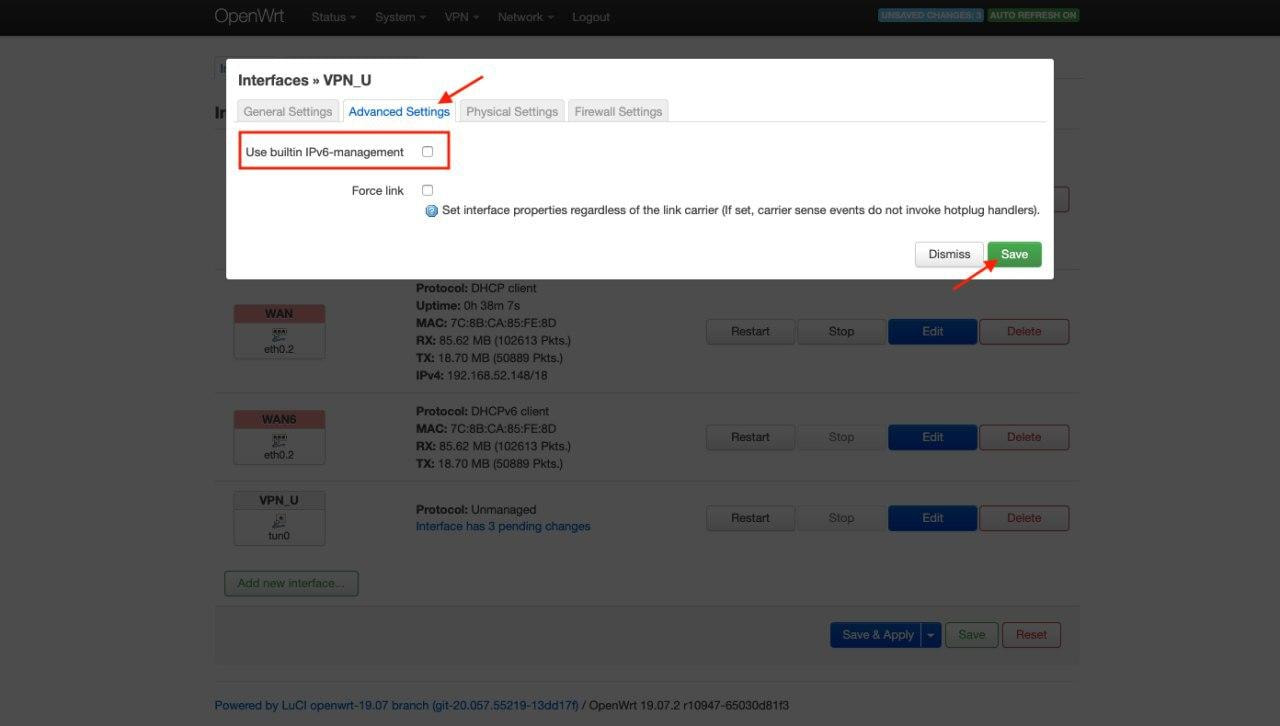The height and width of the screenshot is (726, 1280).
Task: Open the Firewall Settings tab
Action: [618, 112]
